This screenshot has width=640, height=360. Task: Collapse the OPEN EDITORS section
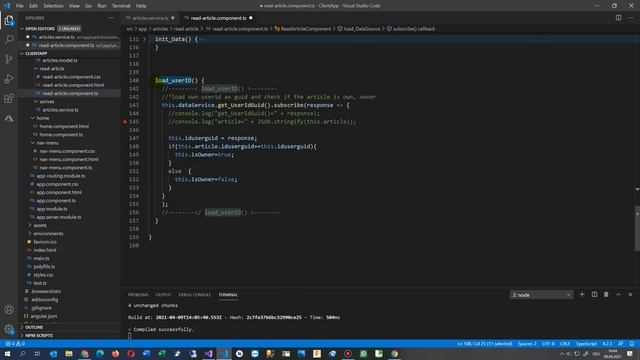(22, 29)
